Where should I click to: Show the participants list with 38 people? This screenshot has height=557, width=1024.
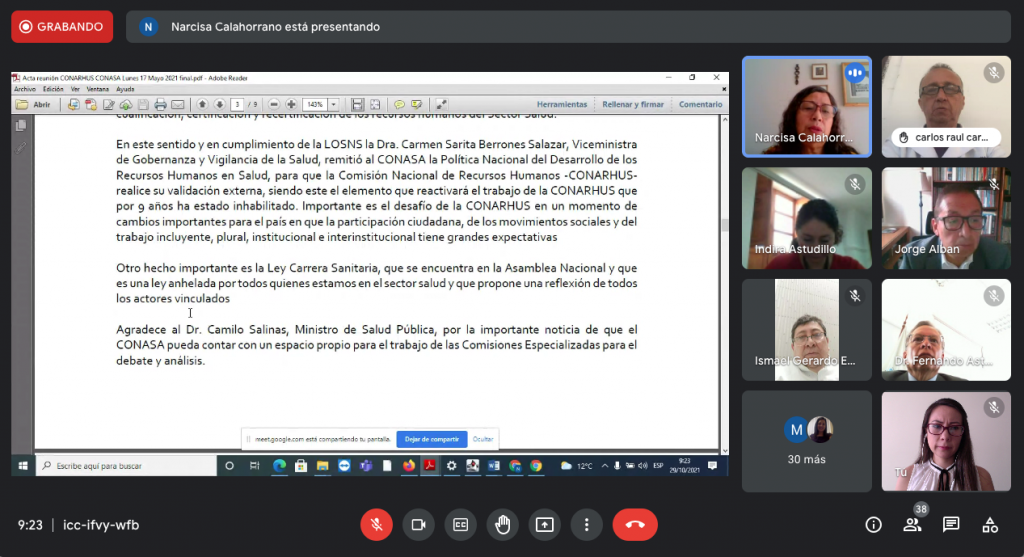click(912, 524)
